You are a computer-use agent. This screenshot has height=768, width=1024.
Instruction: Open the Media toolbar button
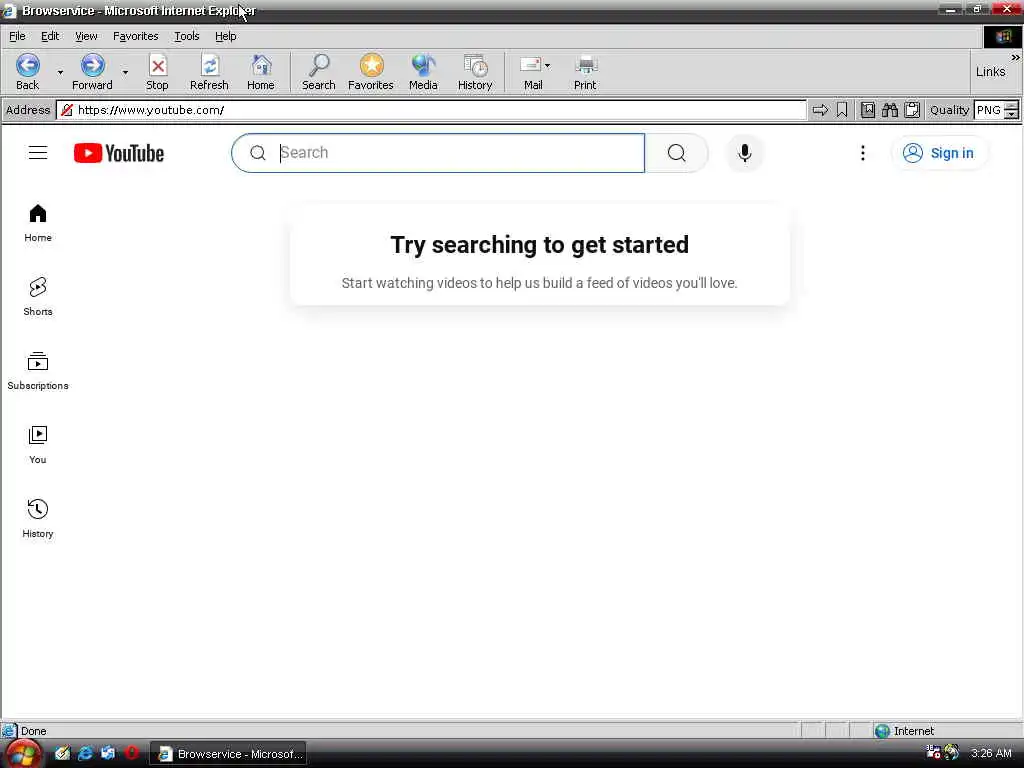pos(423,72)
